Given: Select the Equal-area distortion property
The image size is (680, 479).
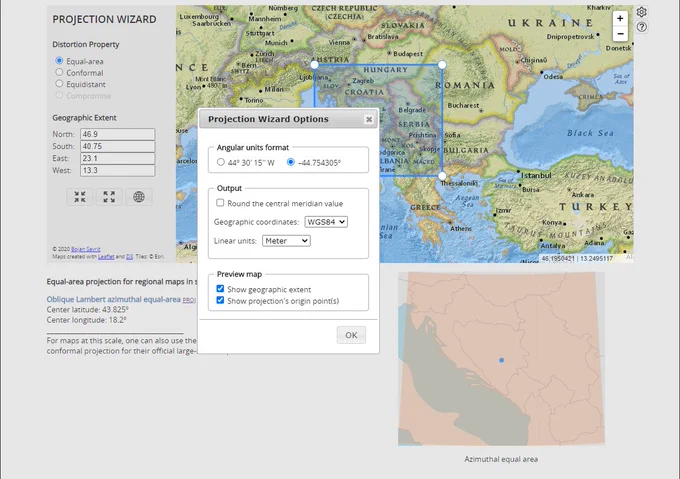Looking at the screenshot, I should point(59,61).
